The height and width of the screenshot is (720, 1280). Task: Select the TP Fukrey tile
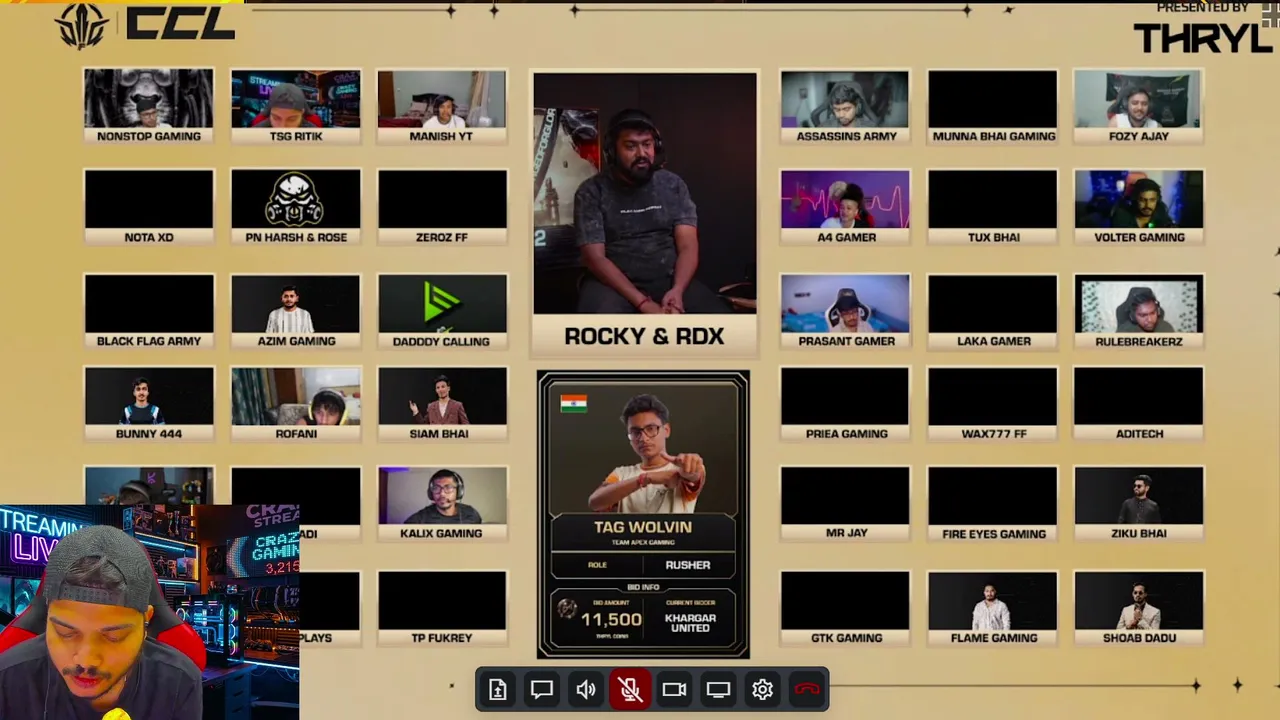[x=442, y=608]
